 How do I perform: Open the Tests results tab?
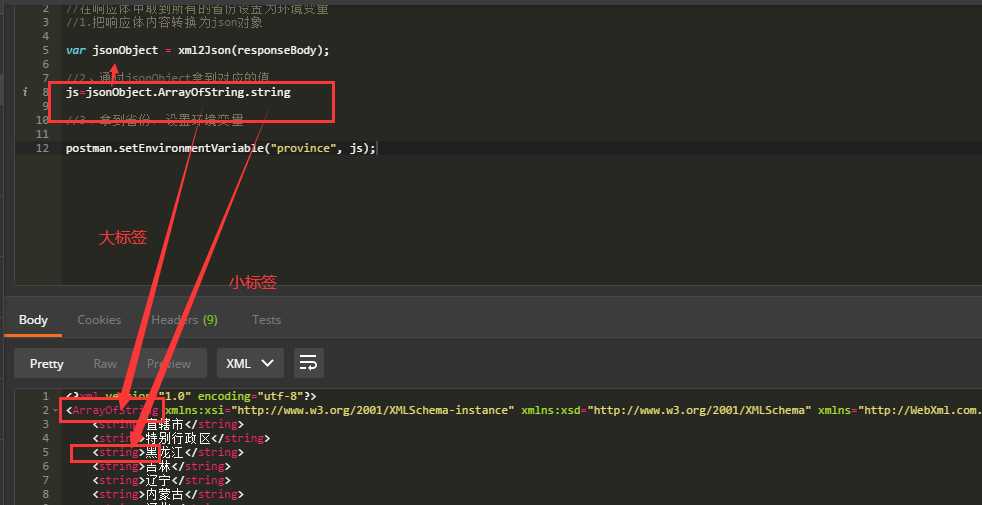point(266,320)
